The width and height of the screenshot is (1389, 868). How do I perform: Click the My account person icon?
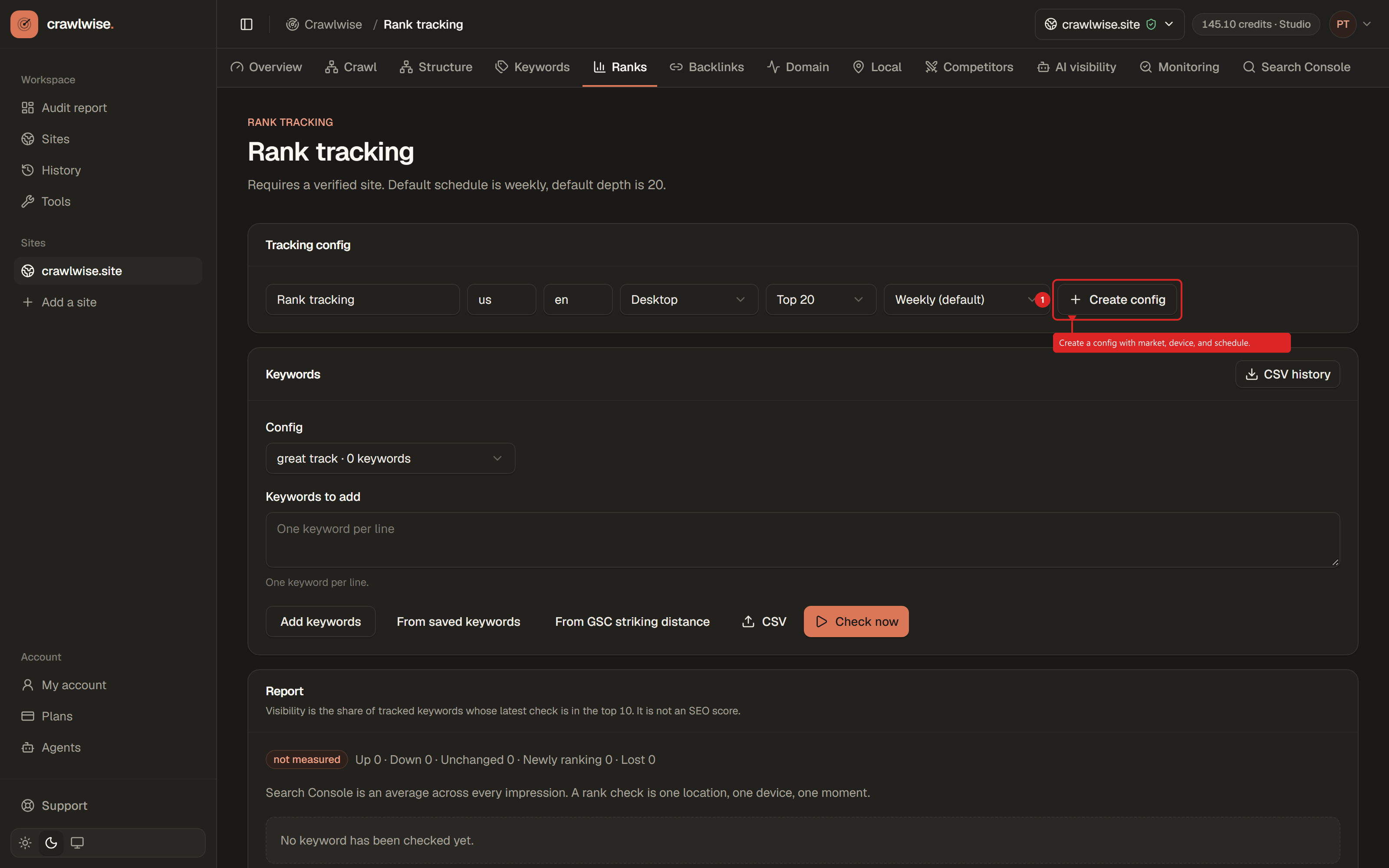click(x=27, y=685)
